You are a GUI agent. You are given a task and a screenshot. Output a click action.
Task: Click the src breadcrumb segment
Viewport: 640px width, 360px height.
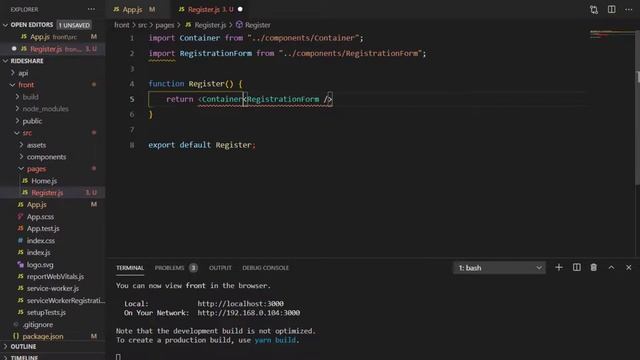[x=142, y=25]
